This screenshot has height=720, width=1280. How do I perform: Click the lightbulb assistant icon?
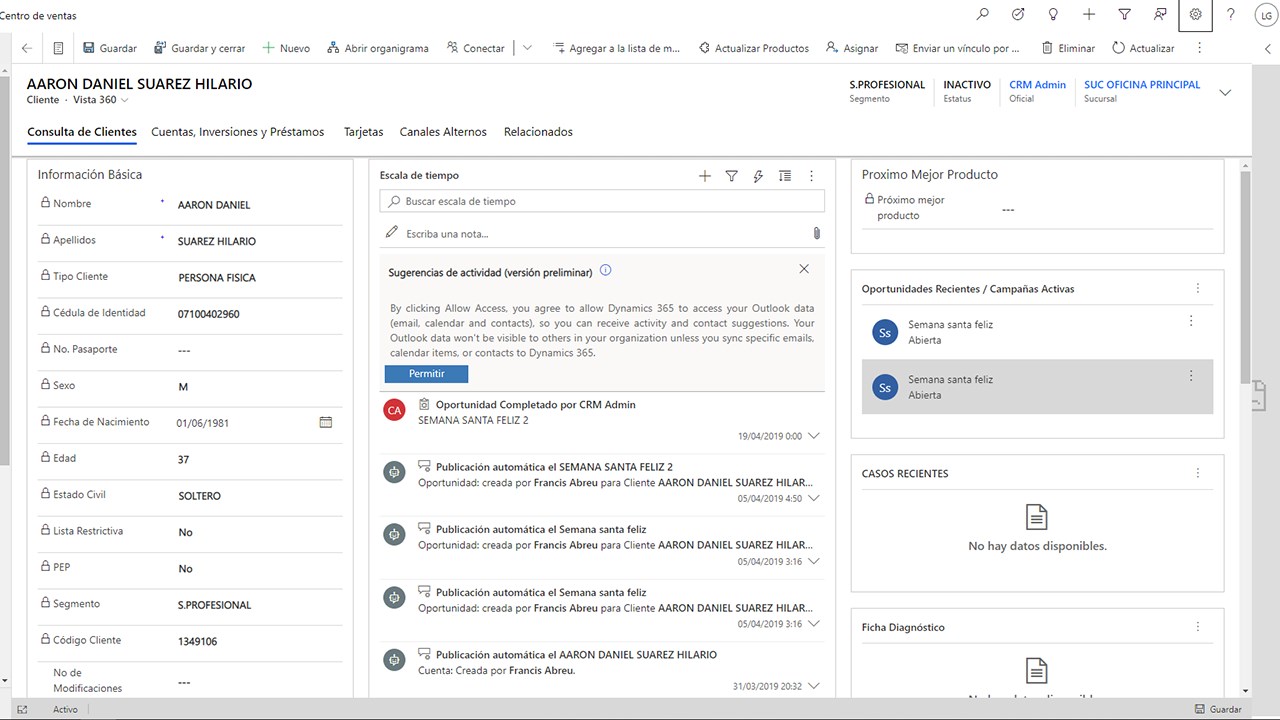click(x=1053, y=15)
